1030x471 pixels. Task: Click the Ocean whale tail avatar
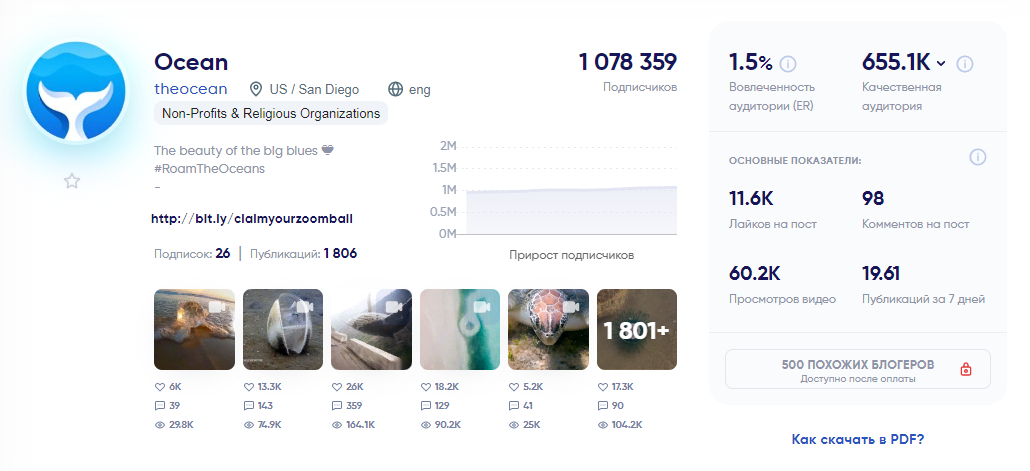[75, 91]
